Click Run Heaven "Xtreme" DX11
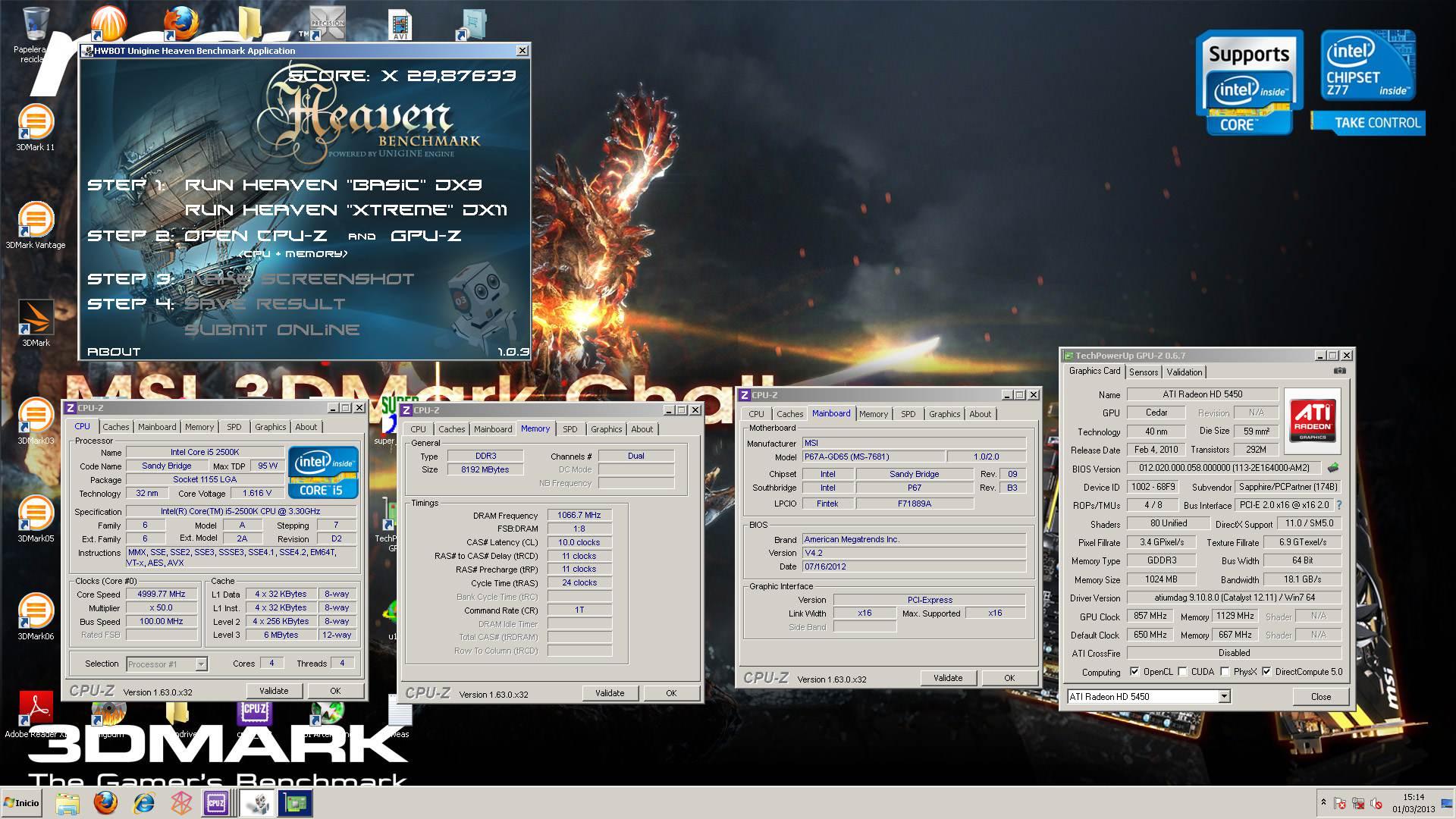Screen dimensions: 1456x819 (346, 210)
